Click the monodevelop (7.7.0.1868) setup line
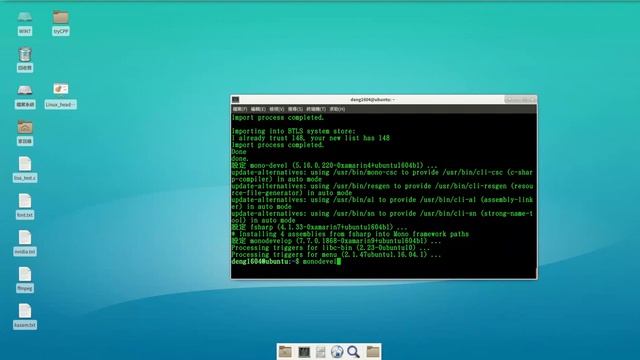The width and height of the screenshot is (640, 360). coord(336,241)
